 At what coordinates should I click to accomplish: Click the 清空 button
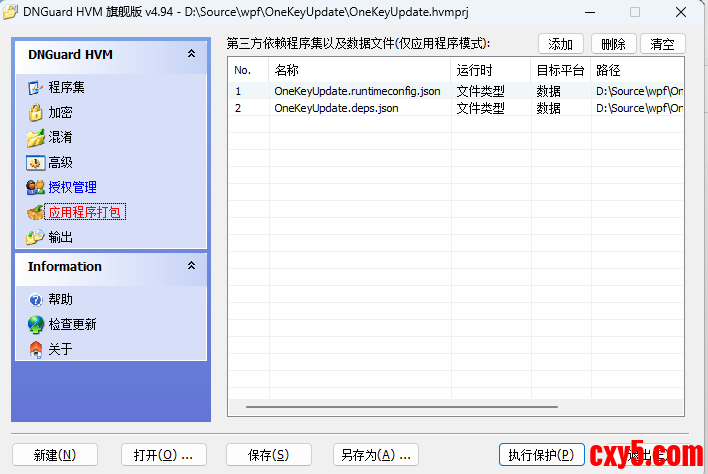tap(663, 44)
